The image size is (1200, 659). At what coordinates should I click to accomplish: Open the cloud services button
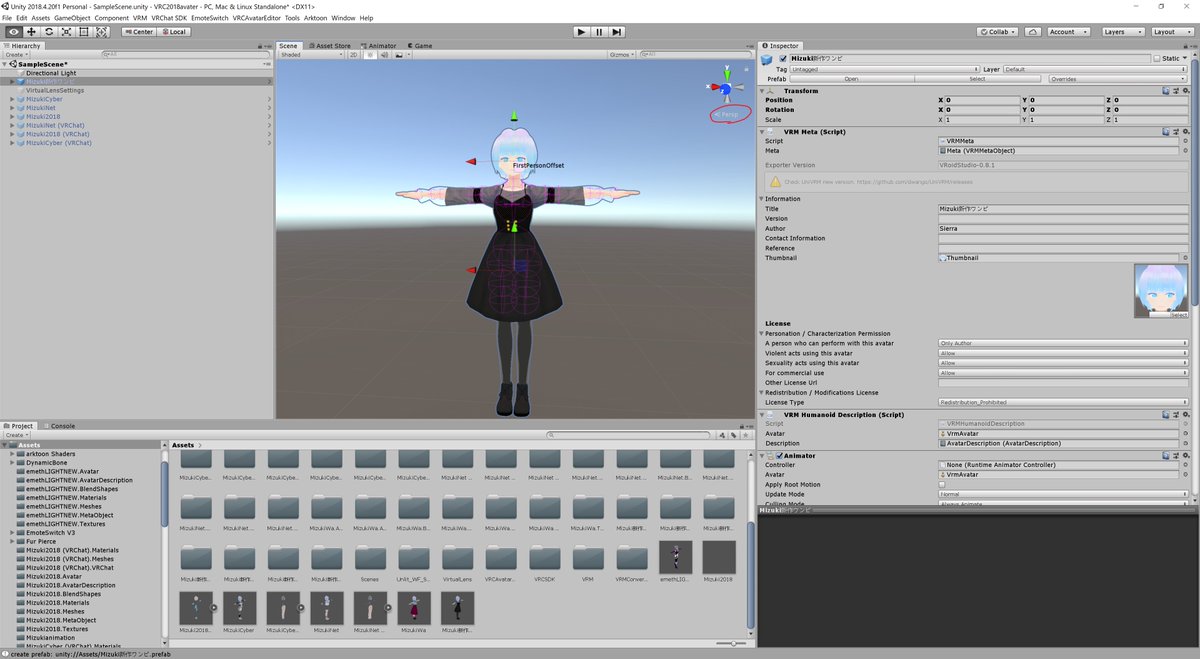(x=1031, y=32)
